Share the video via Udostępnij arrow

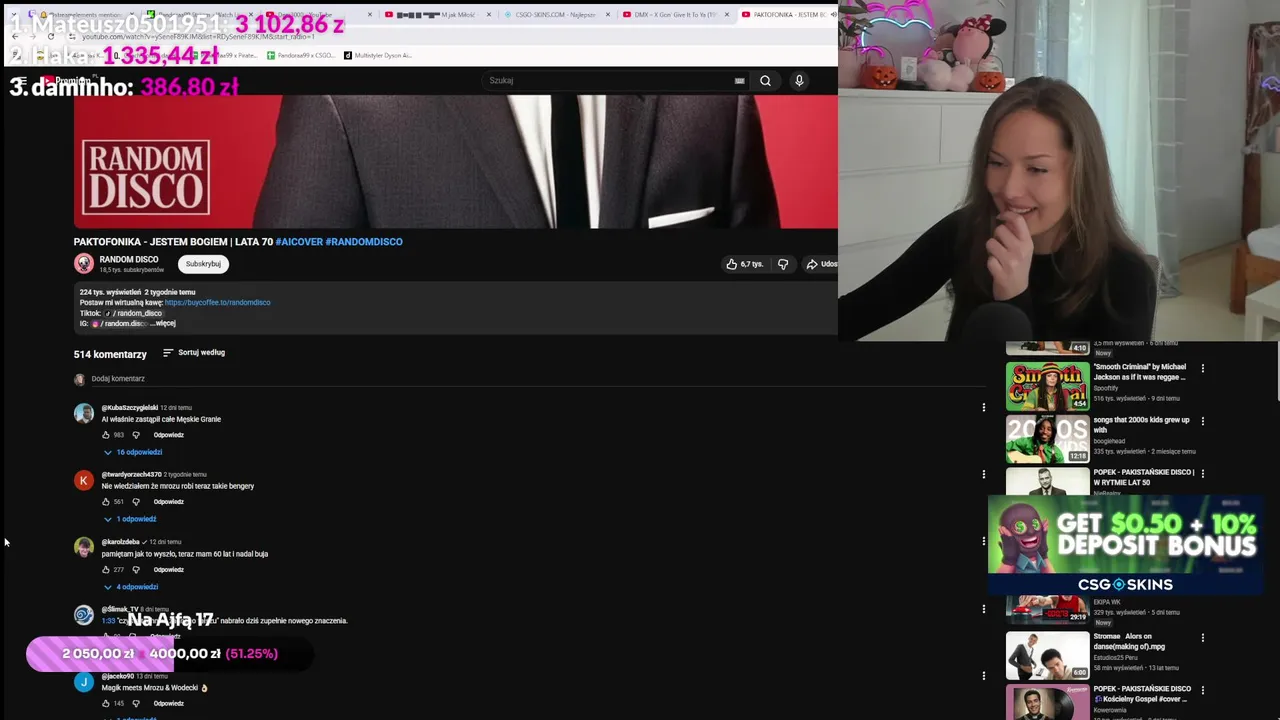pyautogui.click(x=822, y=264)
